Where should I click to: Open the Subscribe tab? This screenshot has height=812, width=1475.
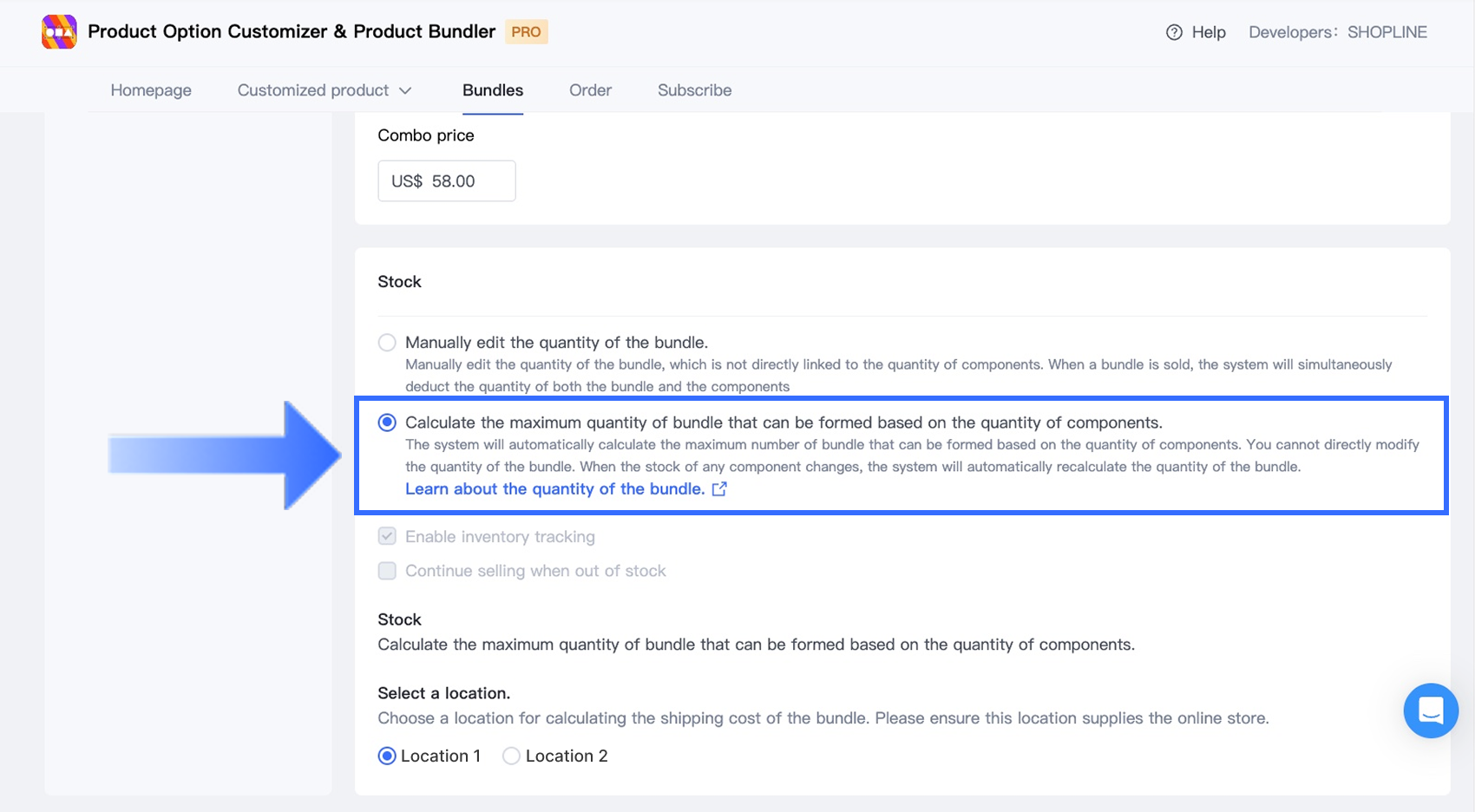(x=694, y=90)
